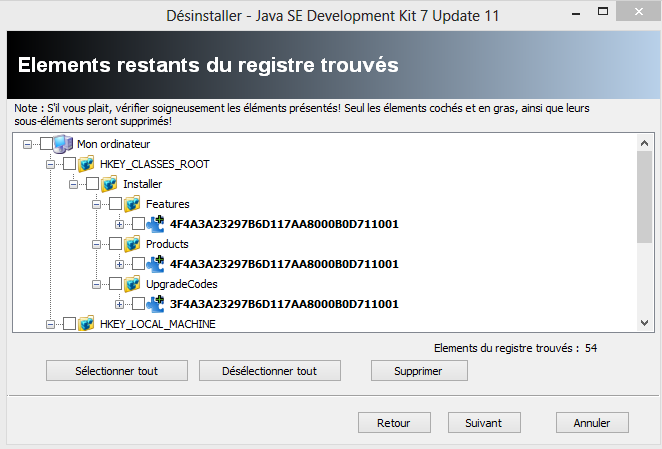Click the puzzle key icon under UpgradeCodes

tap(155, 304)
